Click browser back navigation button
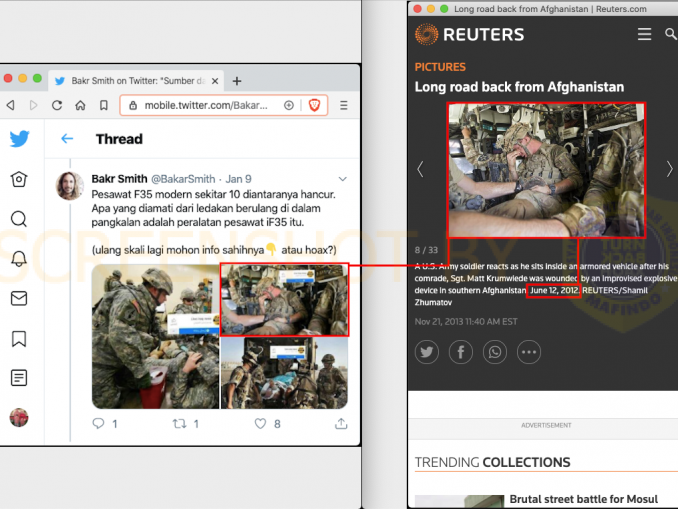678x509 pixels. coord(11,105)
